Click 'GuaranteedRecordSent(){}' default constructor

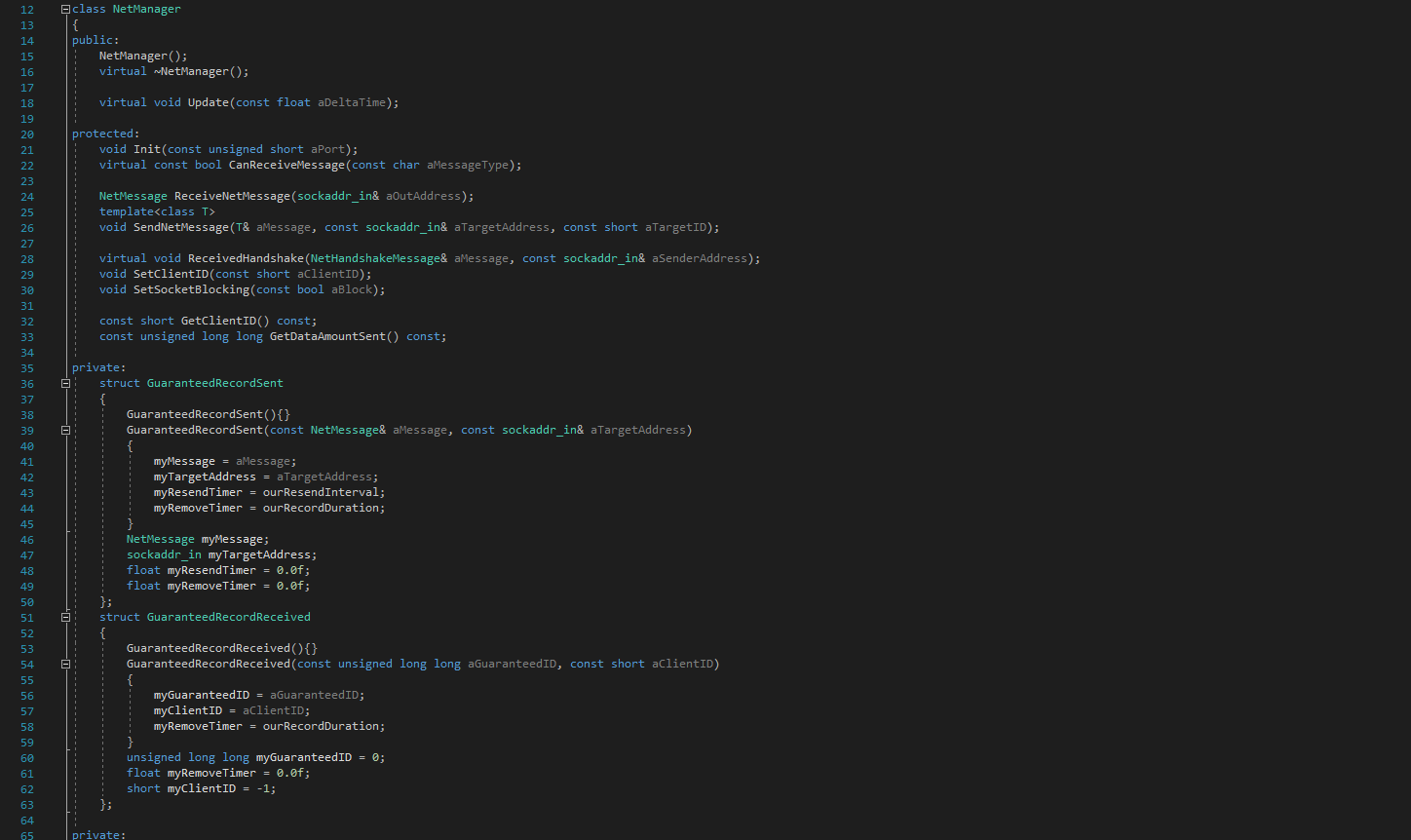(x=209, y=414)
